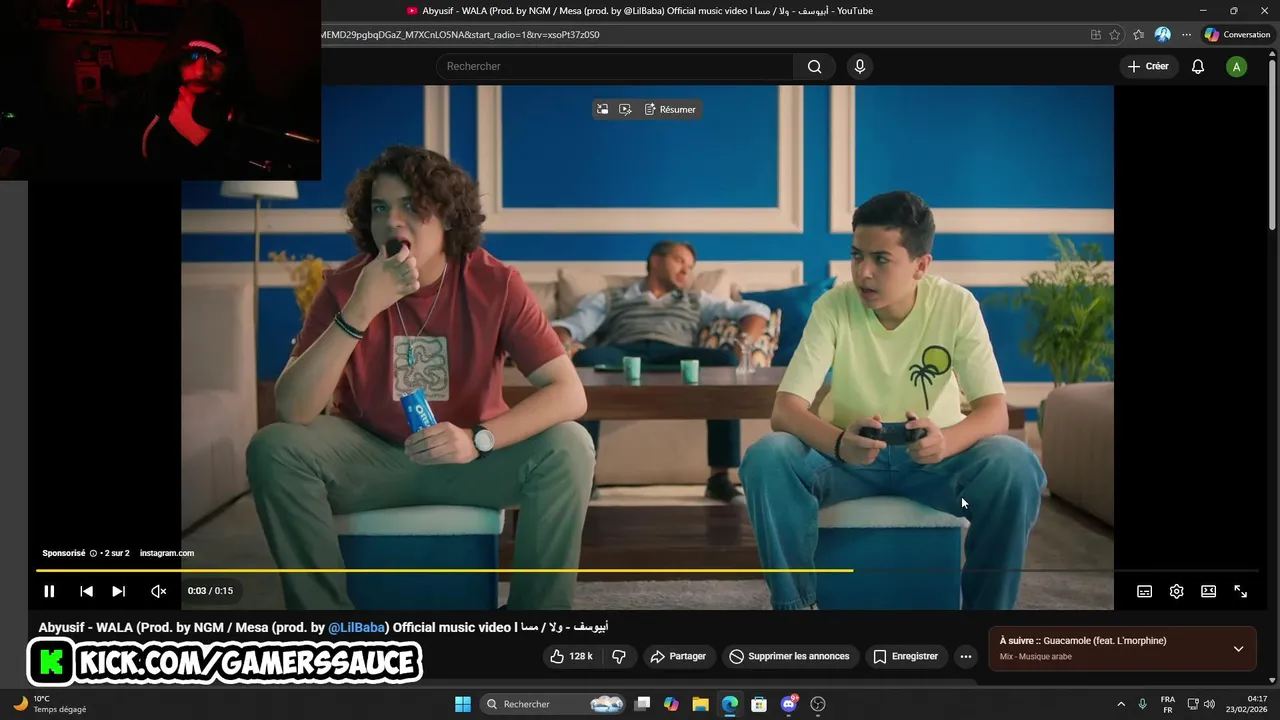Screen dimensions: 1280x720
Task: Pause the video with the pause button
Action: (x=49, y=591)
